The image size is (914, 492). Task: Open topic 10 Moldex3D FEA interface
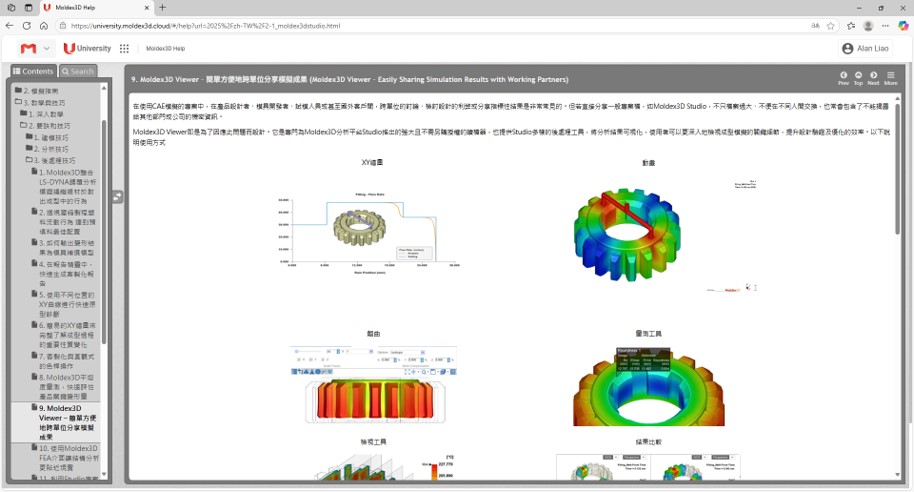(67, 458)
